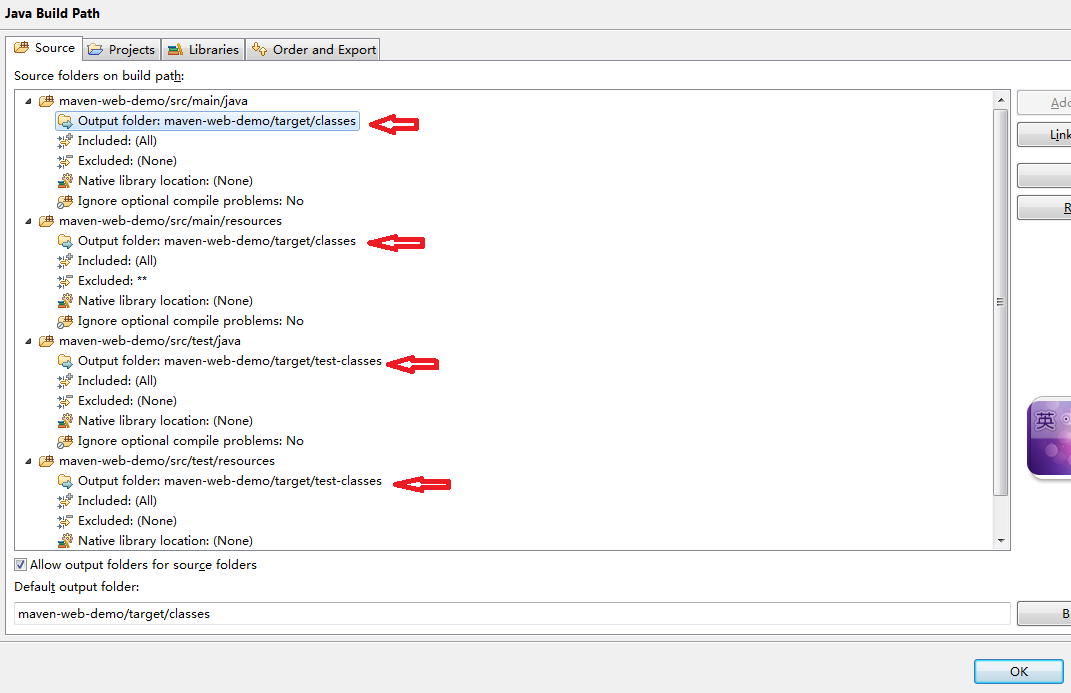Click the Default output folder text field
1071x693 pixels.
(512, 613)
